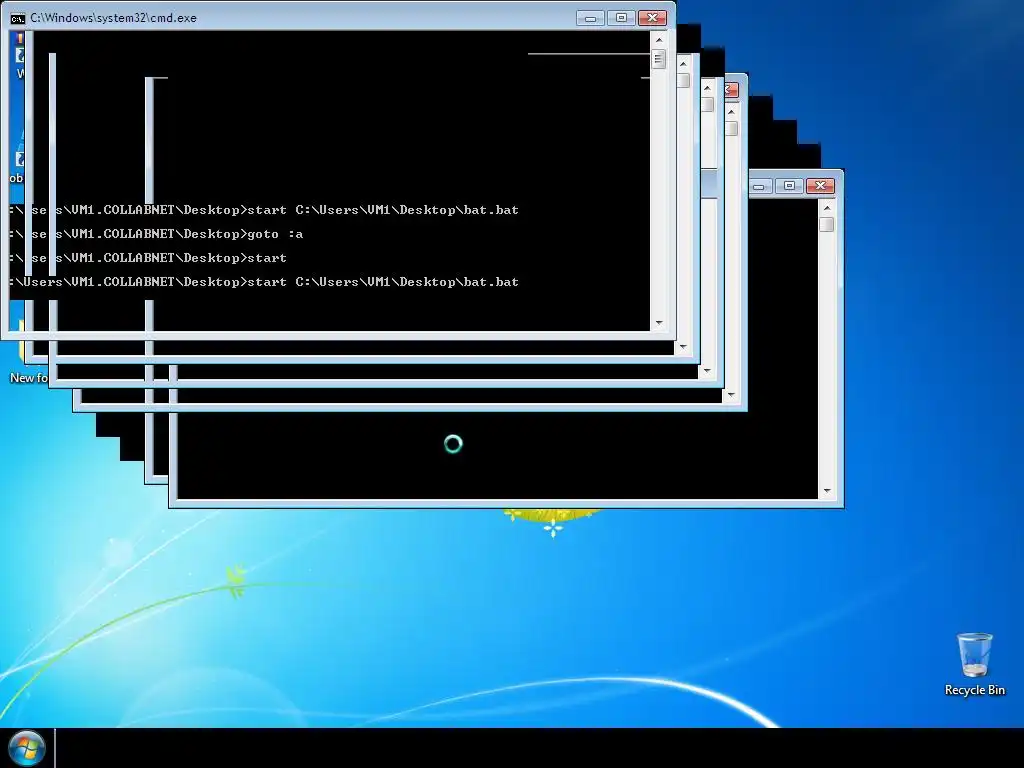Minimize the rearmost cmd window
The width and height of the screenshot is (1024, 768).
(759, 186)
